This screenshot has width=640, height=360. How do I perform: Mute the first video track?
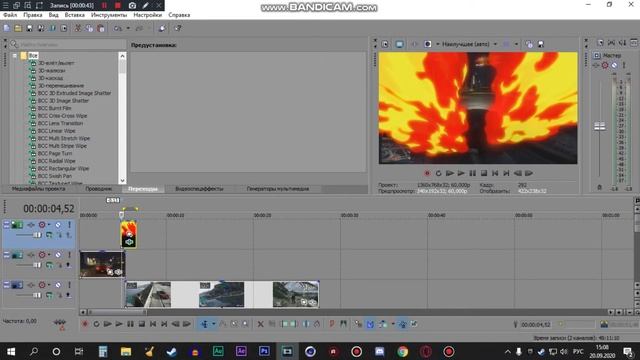[x=58, y=225]
